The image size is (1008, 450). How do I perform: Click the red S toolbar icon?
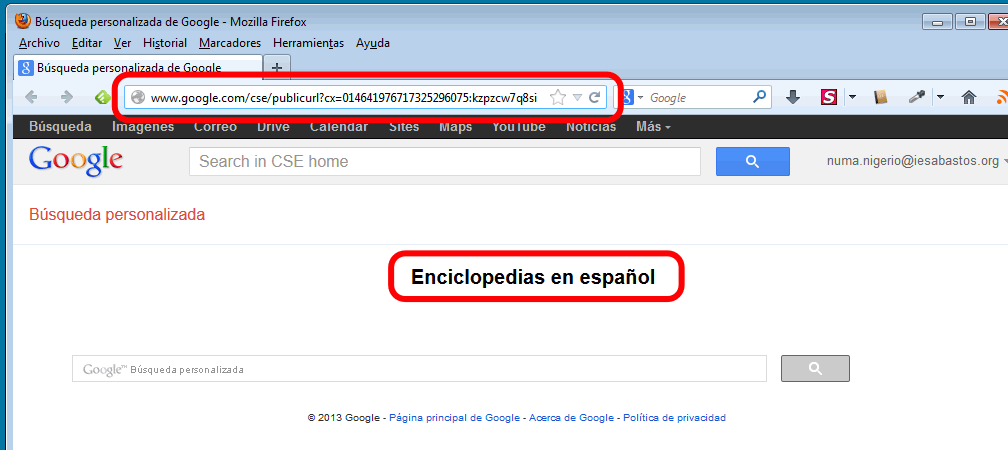pyautogui.click(x=829, y=98)
